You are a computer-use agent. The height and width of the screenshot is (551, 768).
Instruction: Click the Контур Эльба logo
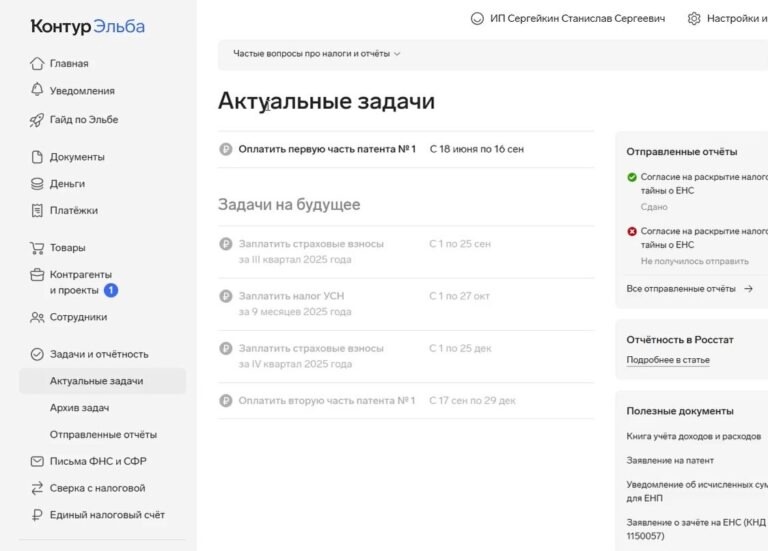(x=88, y=26)
